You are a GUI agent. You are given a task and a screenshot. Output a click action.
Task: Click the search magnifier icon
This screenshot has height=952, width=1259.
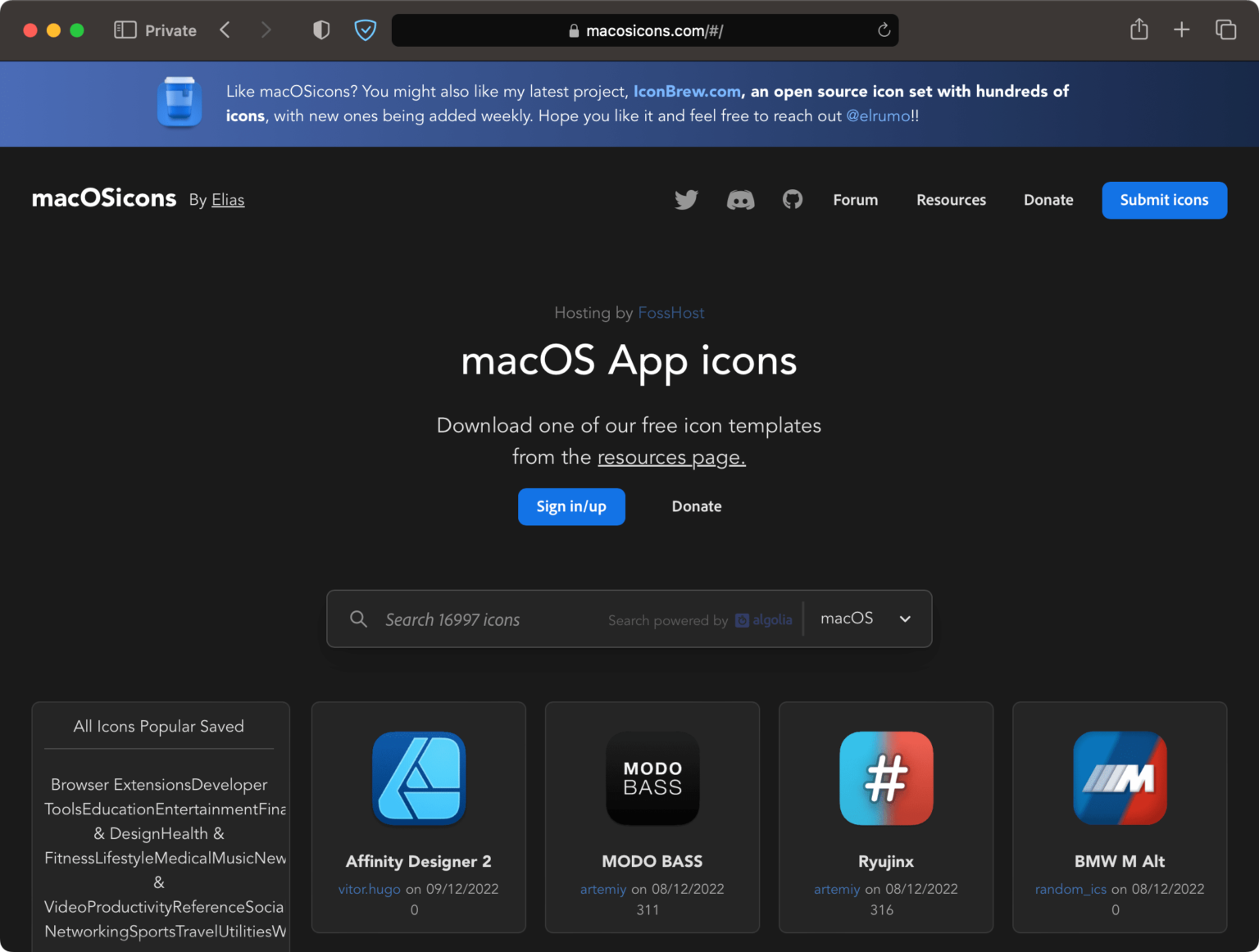(358, 619)
